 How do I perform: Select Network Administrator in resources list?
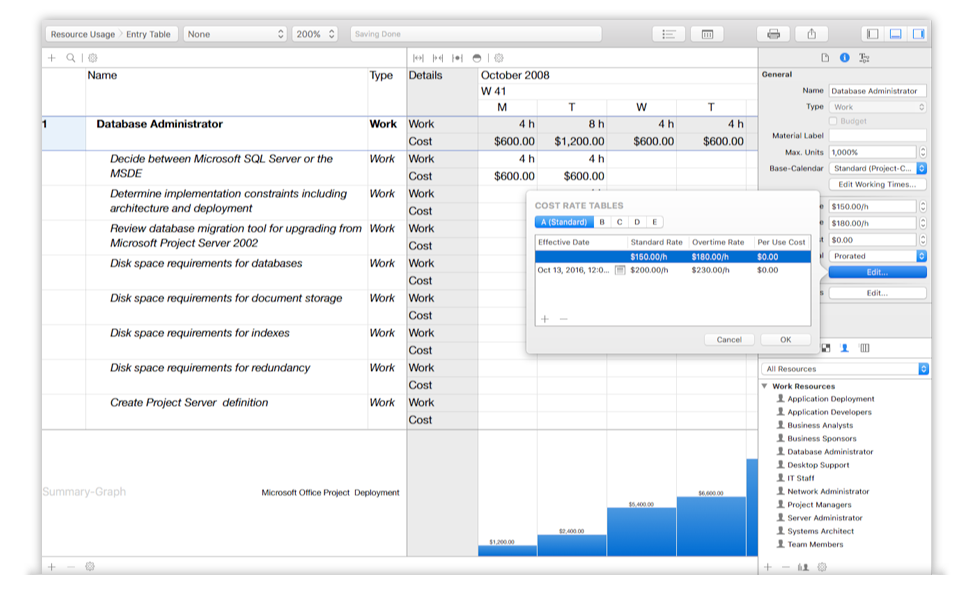(828, 491)
